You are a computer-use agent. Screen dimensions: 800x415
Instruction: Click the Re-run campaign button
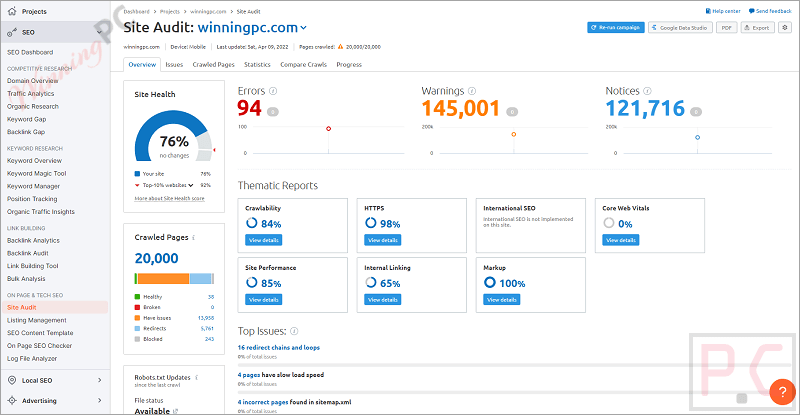click(x=616, y=28)
